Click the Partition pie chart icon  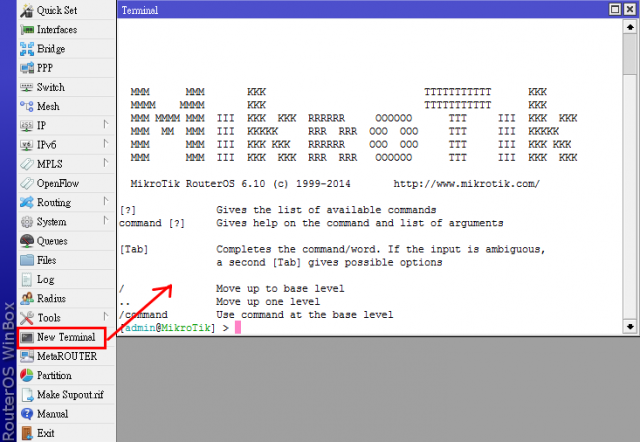[x=27, y=375]
